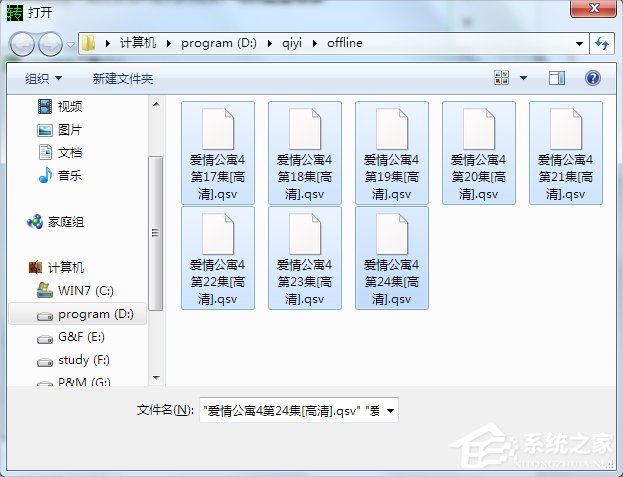Click inside the 文件名 text field
This screenshot has width=623, height=477.
(290, 410)
